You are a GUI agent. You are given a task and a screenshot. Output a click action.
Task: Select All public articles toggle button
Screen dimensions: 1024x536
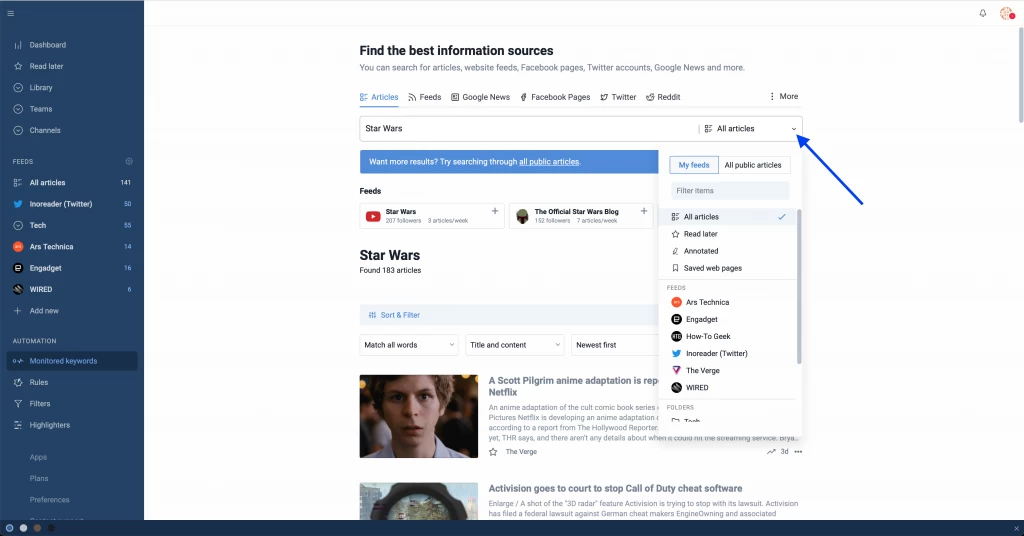click(753, 165)
